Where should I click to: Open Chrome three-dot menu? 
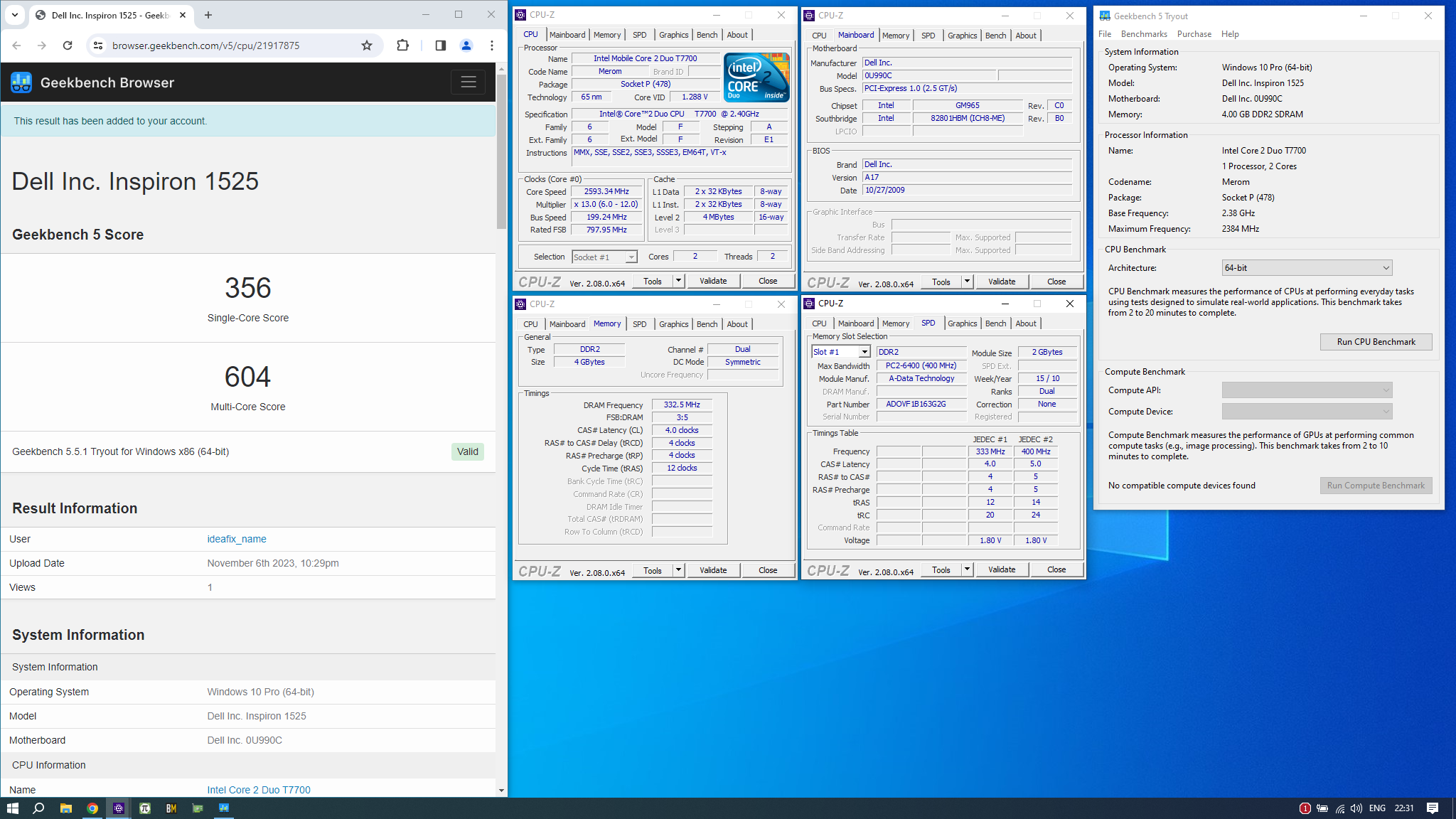(492, 45)
